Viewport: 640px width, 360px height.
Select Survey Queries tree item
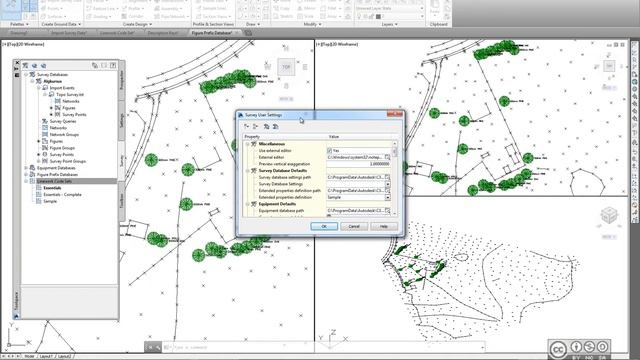click(63, 121)
